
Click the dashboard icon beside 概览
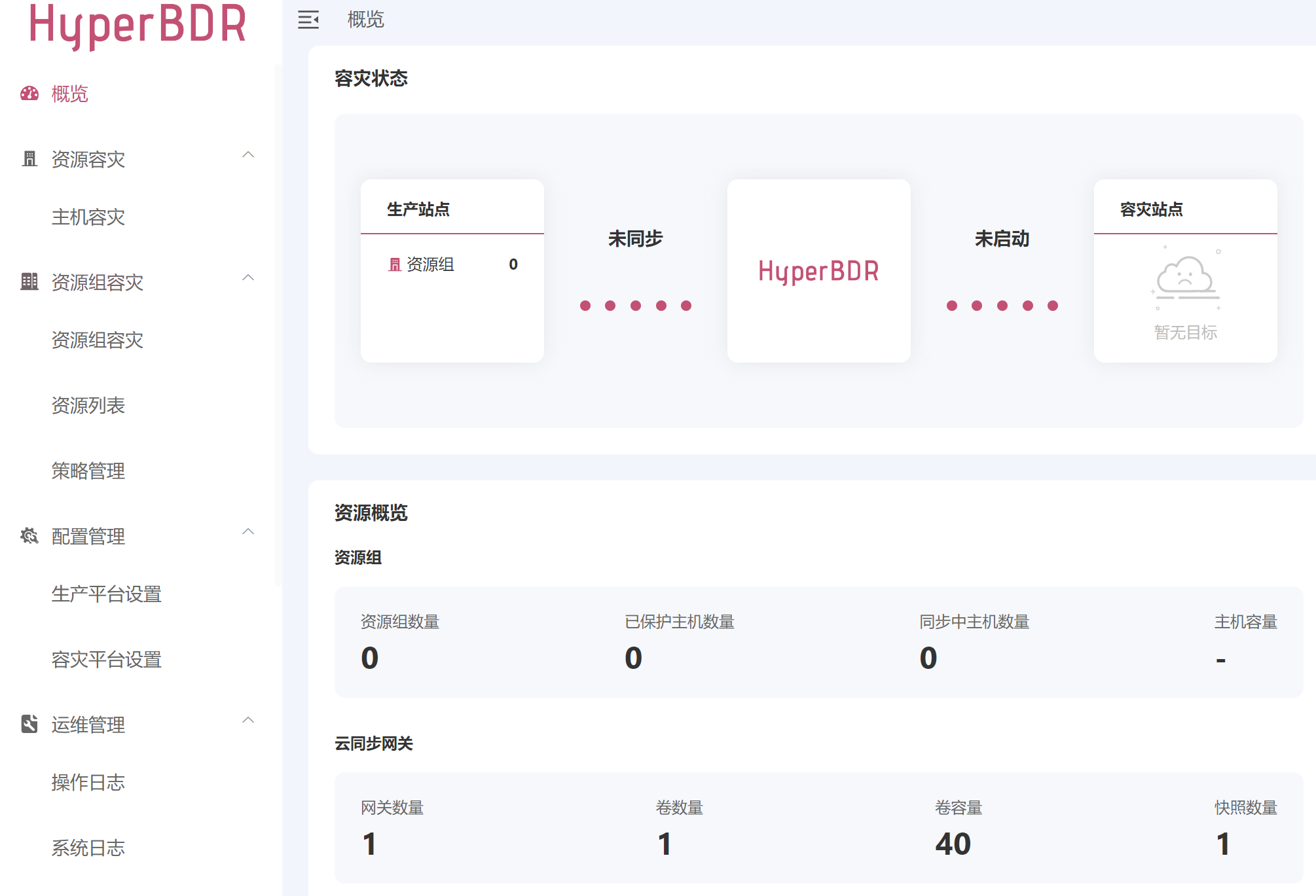(x=29, y=94)
